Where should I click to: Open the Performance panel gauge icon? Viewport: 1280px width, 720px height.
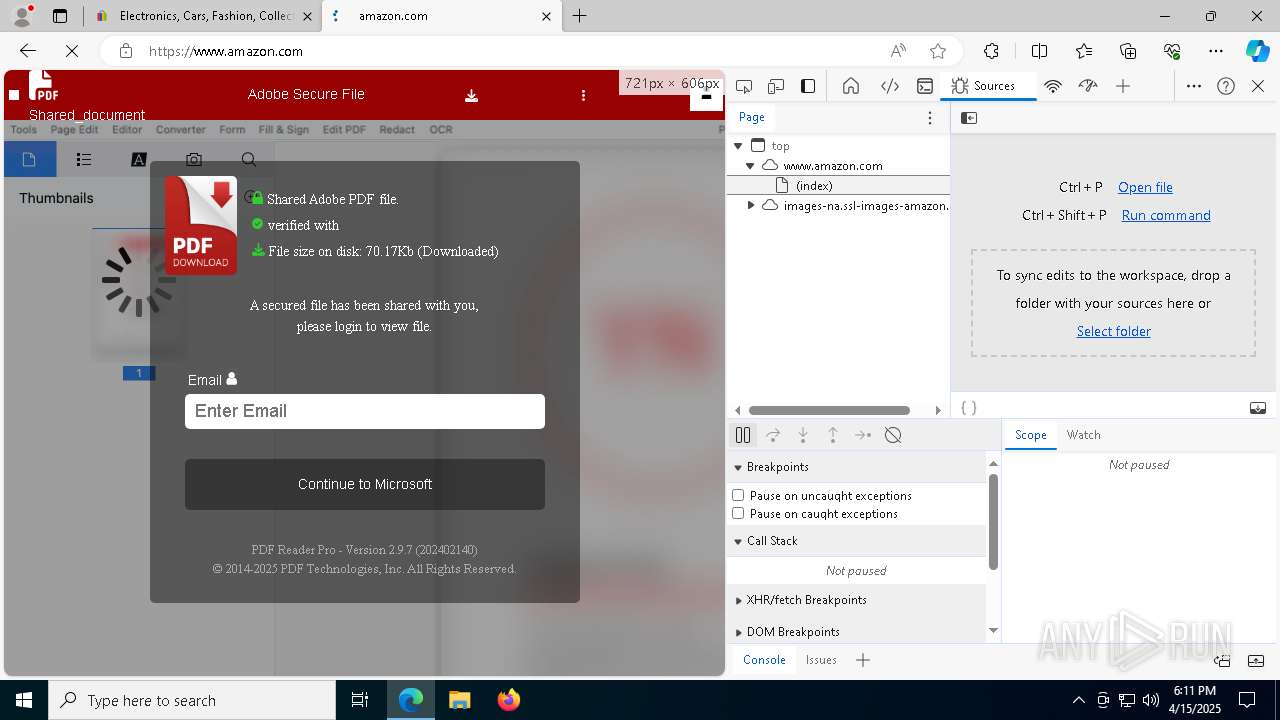(x=1088, y=86)
